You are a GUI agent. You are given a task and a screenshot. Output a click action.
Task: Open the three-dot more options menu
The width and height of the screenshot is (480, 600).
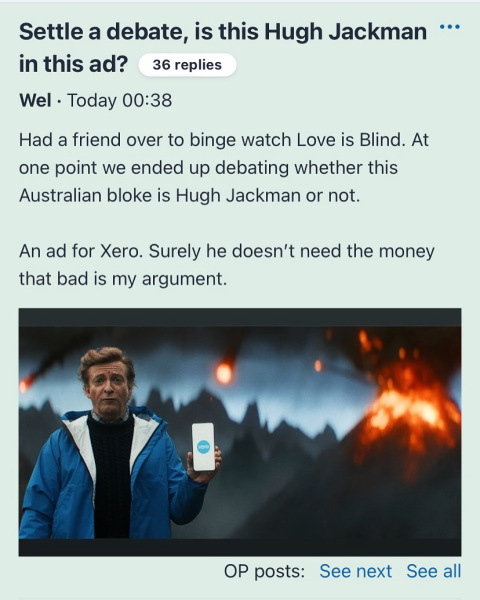(450, 27)
